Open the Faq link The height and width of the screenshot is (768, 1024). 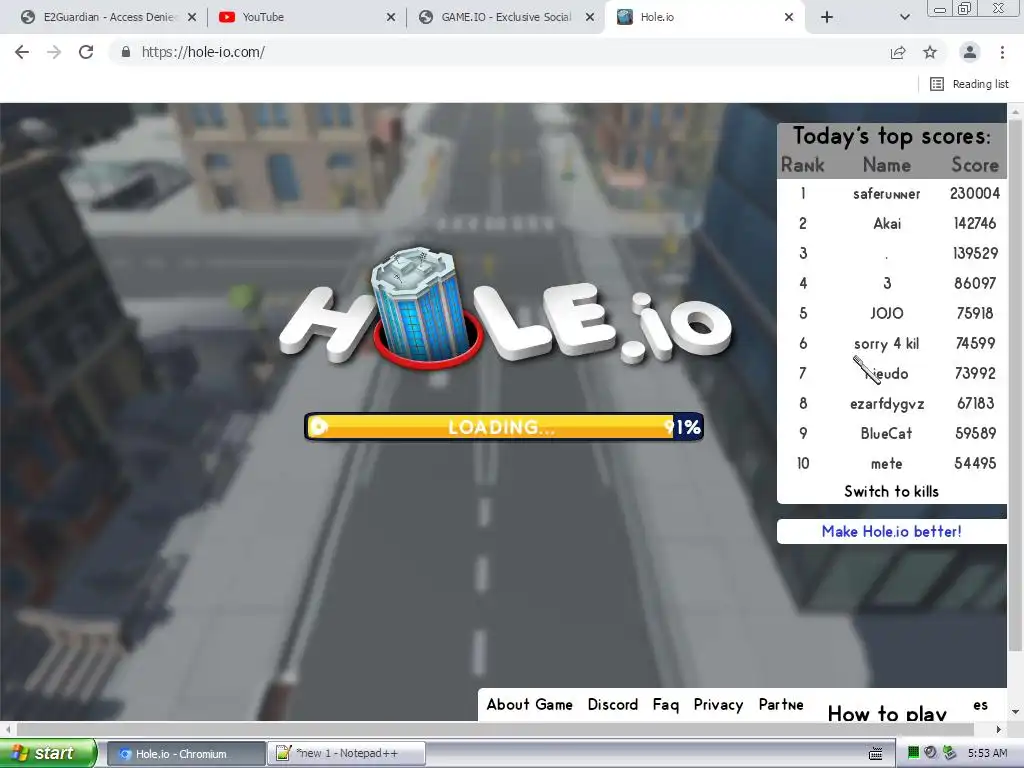click(665, 705)
